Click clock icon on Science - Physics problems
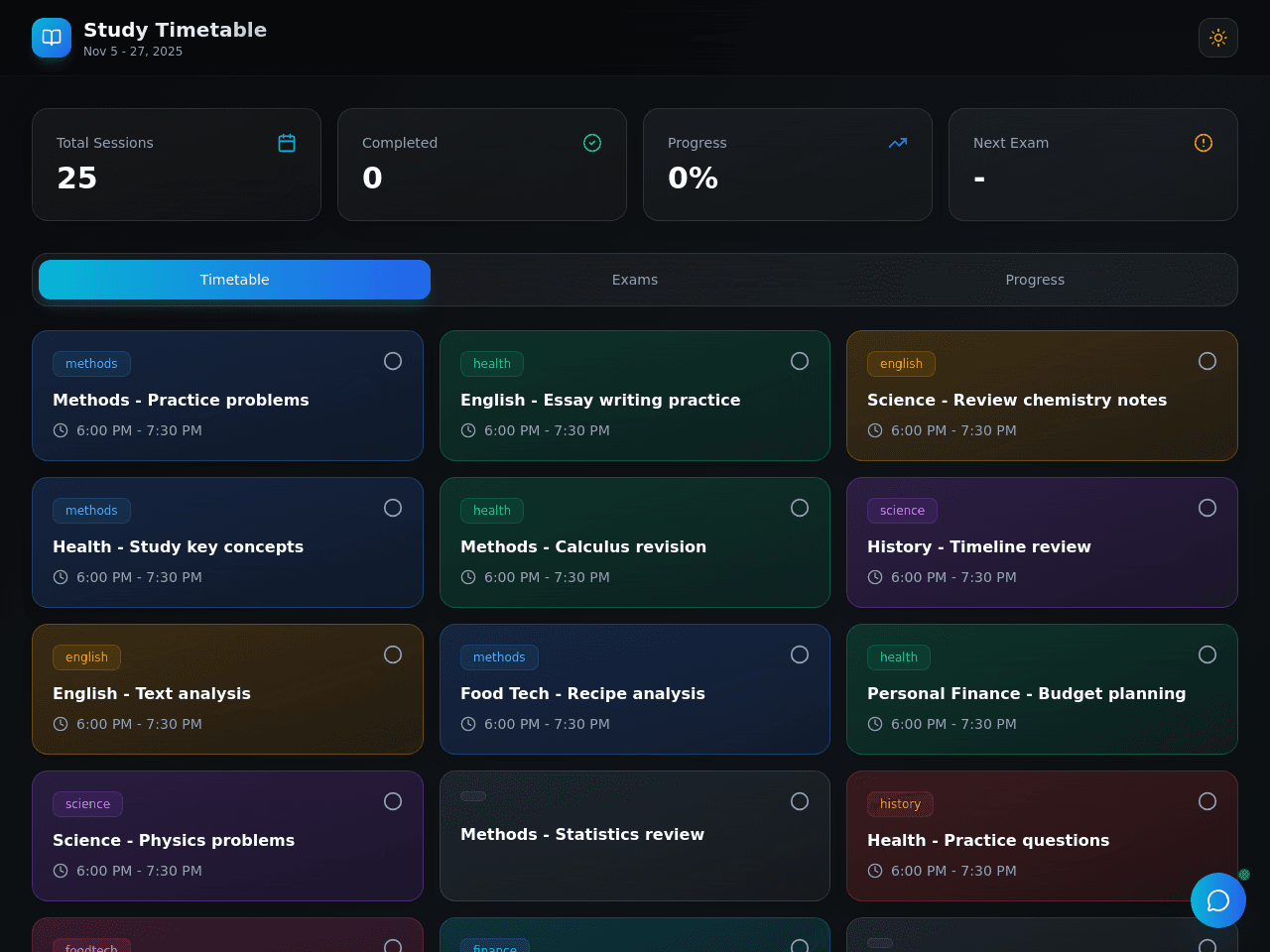The height and width of the screenshot is (952, 1270). point(61,871)
